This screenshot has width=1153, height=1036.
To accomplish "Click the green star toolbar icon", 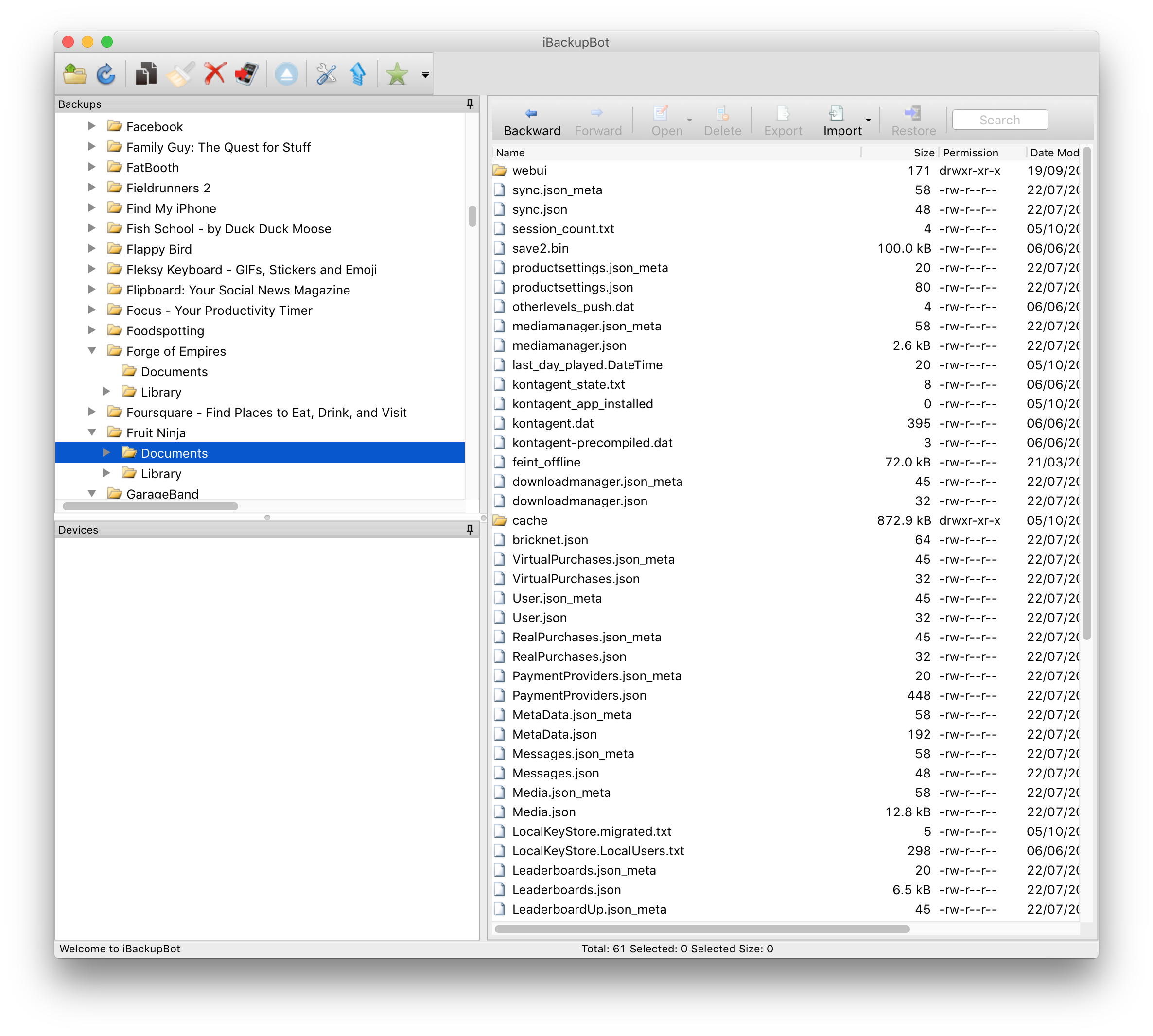I will click(x=397, y=74).
